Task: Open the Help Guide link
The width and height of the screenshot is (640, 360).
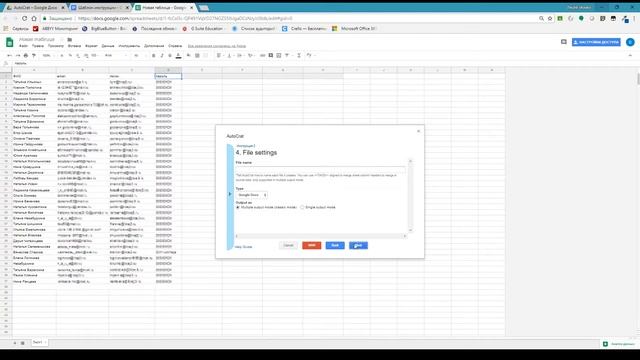Action: pyautogui.click(x=244, y=247)
